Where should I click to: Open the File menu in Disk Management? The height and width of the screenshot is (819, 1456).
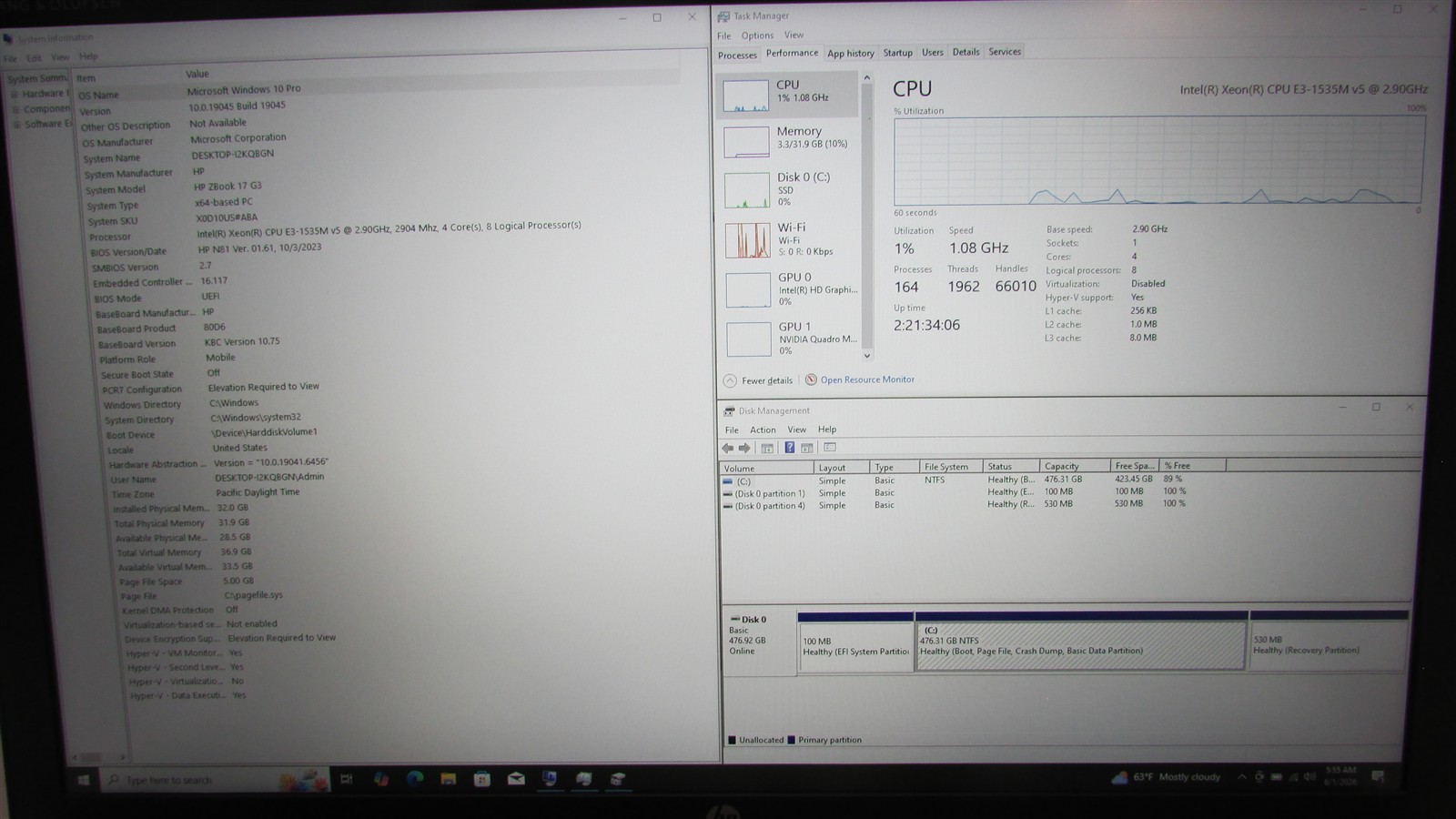point(732,430)
